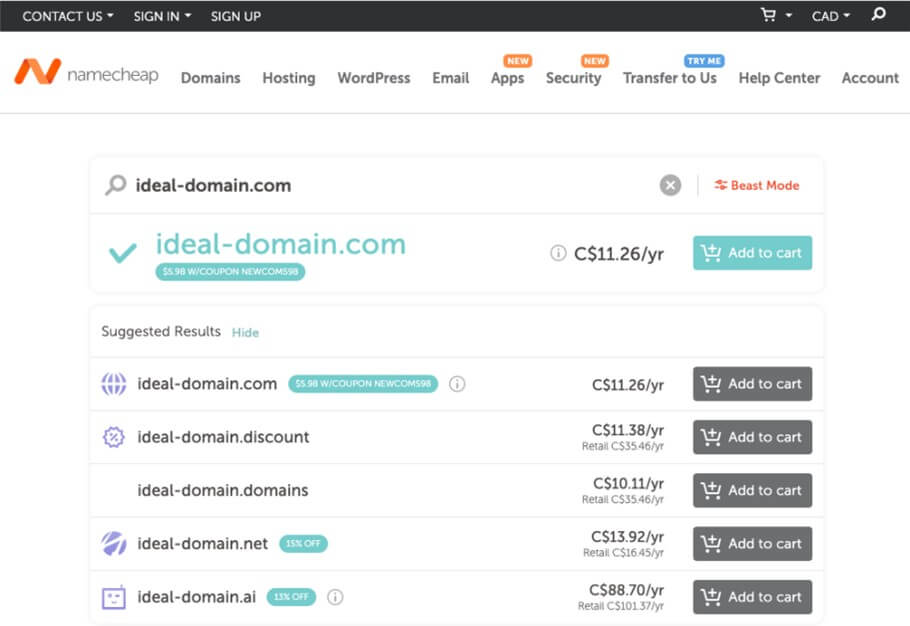The height and width of the screenshot is (626, 910).
Task: Click info icon beside C$11.26/yr main result
Action: [558, 253]
